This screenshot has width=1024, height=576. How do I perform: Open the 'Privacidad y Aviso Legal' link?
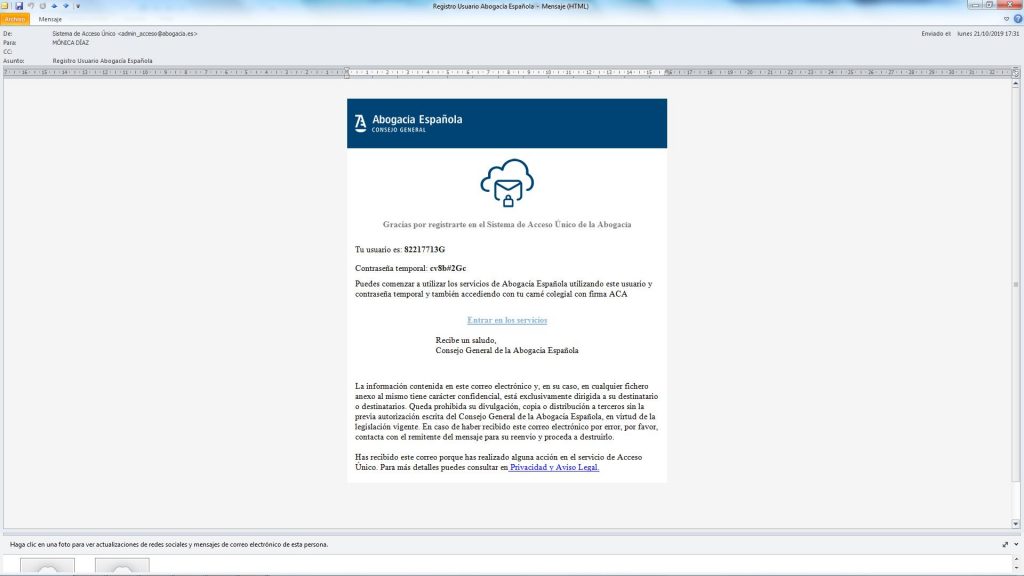[554, 468]
